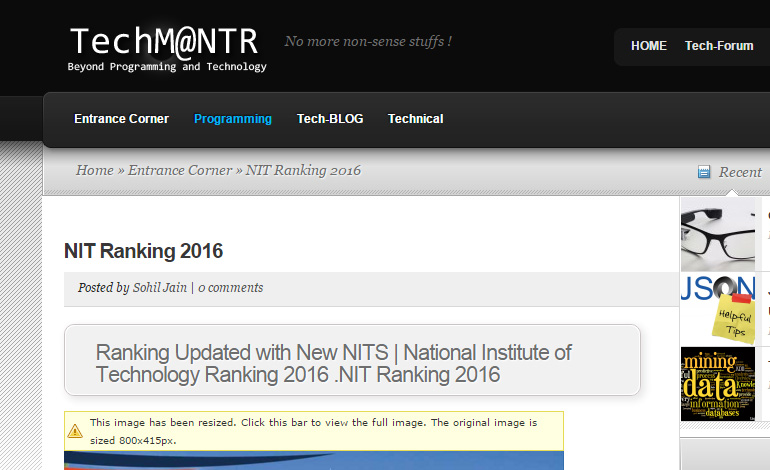Open the 0 comments link
770x470 pixels.
tap(230, 288)
